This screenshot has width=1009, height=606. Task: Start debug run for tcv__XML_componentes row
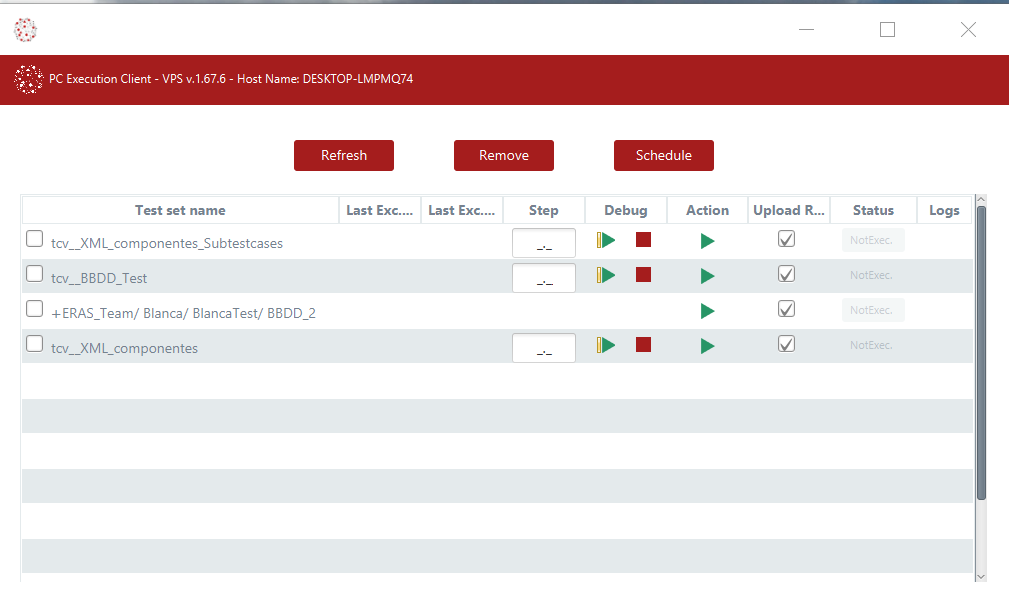(x=607, y=345)
